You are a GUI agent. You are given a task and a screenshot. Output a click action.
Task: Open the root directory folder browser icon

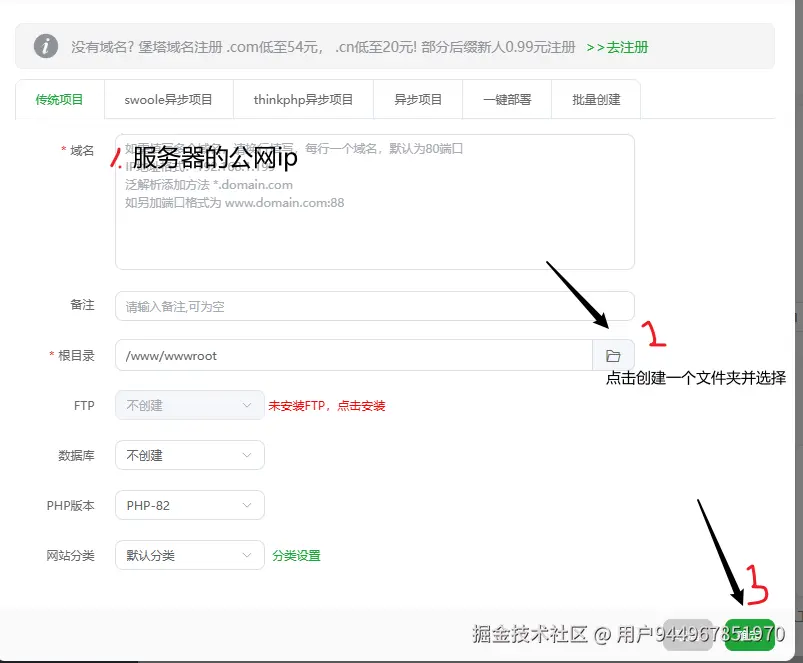(613, 355)
